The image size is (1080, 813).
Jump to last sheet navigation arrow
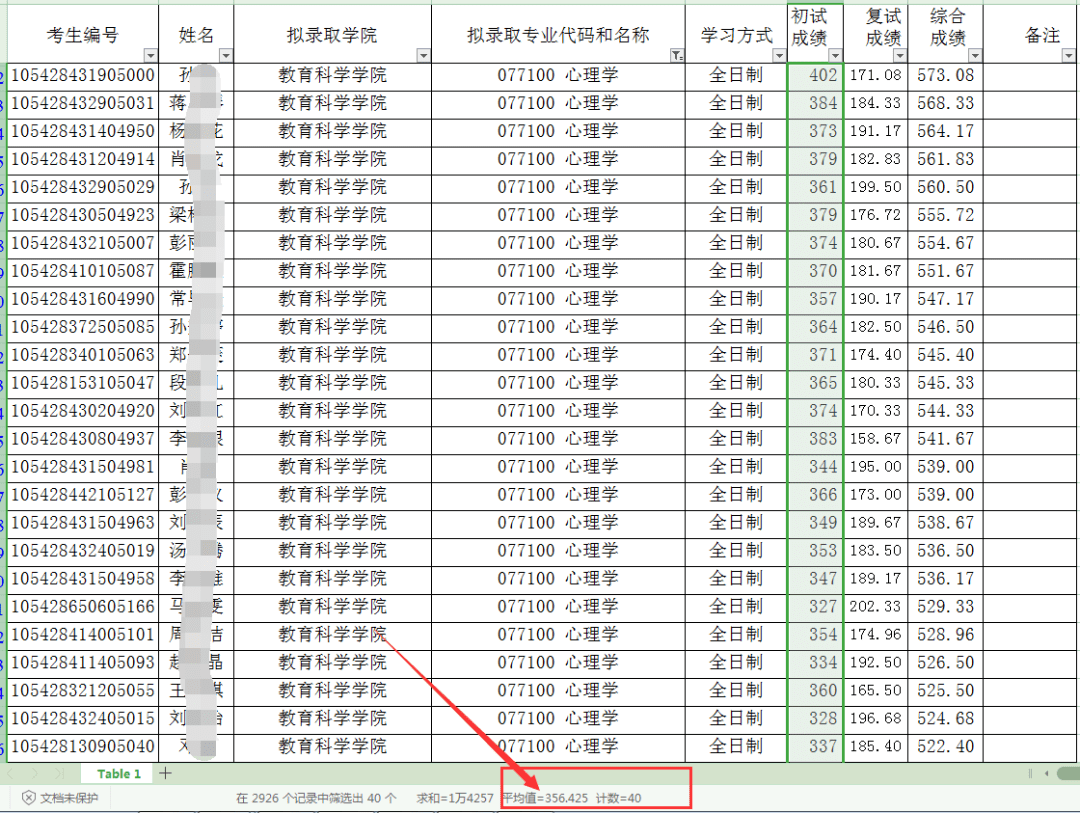[x=59, y=774]
